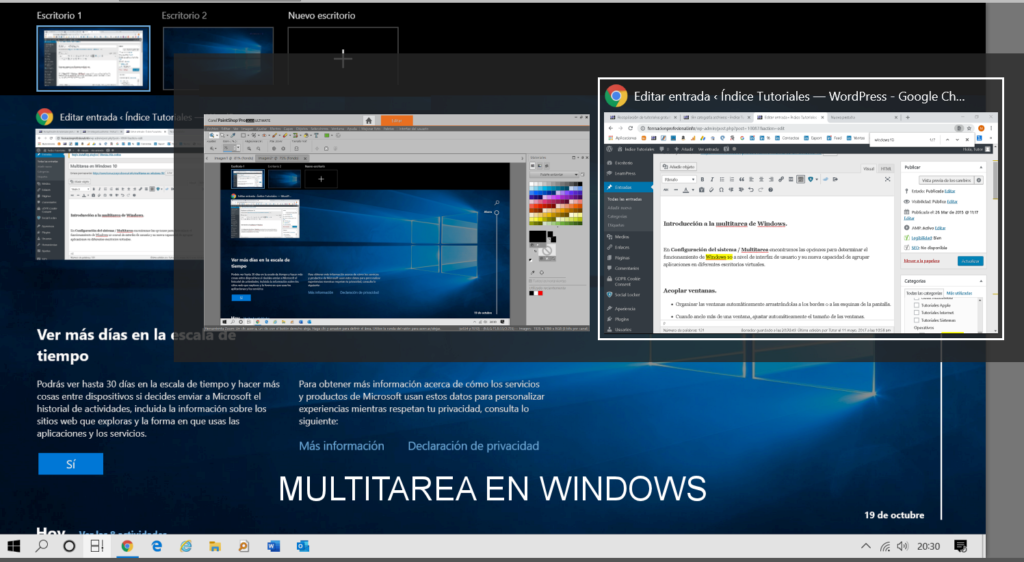Image resolution: width=1024 pixels, height=562 pixels.
Task: Open the Declaración de privacidad link
Action: 473,446
